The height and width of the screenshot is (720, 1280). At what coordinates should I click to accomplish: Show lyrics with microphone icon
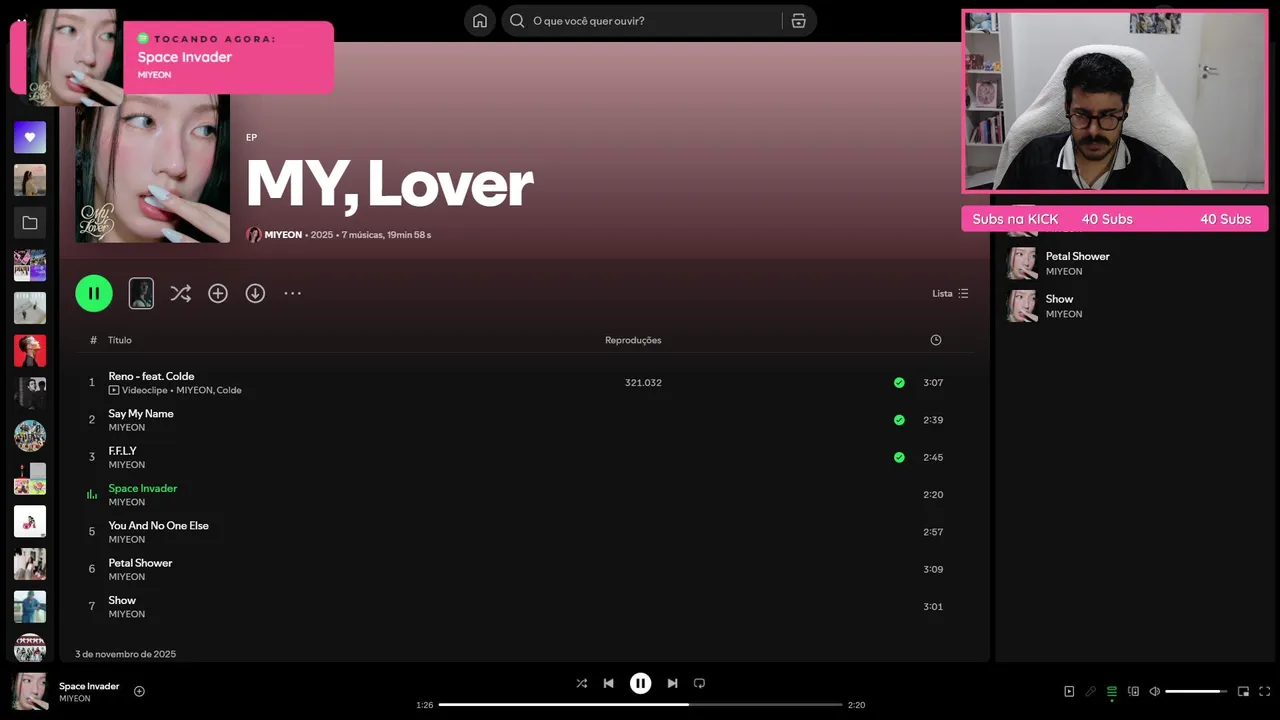[1090, 691]
